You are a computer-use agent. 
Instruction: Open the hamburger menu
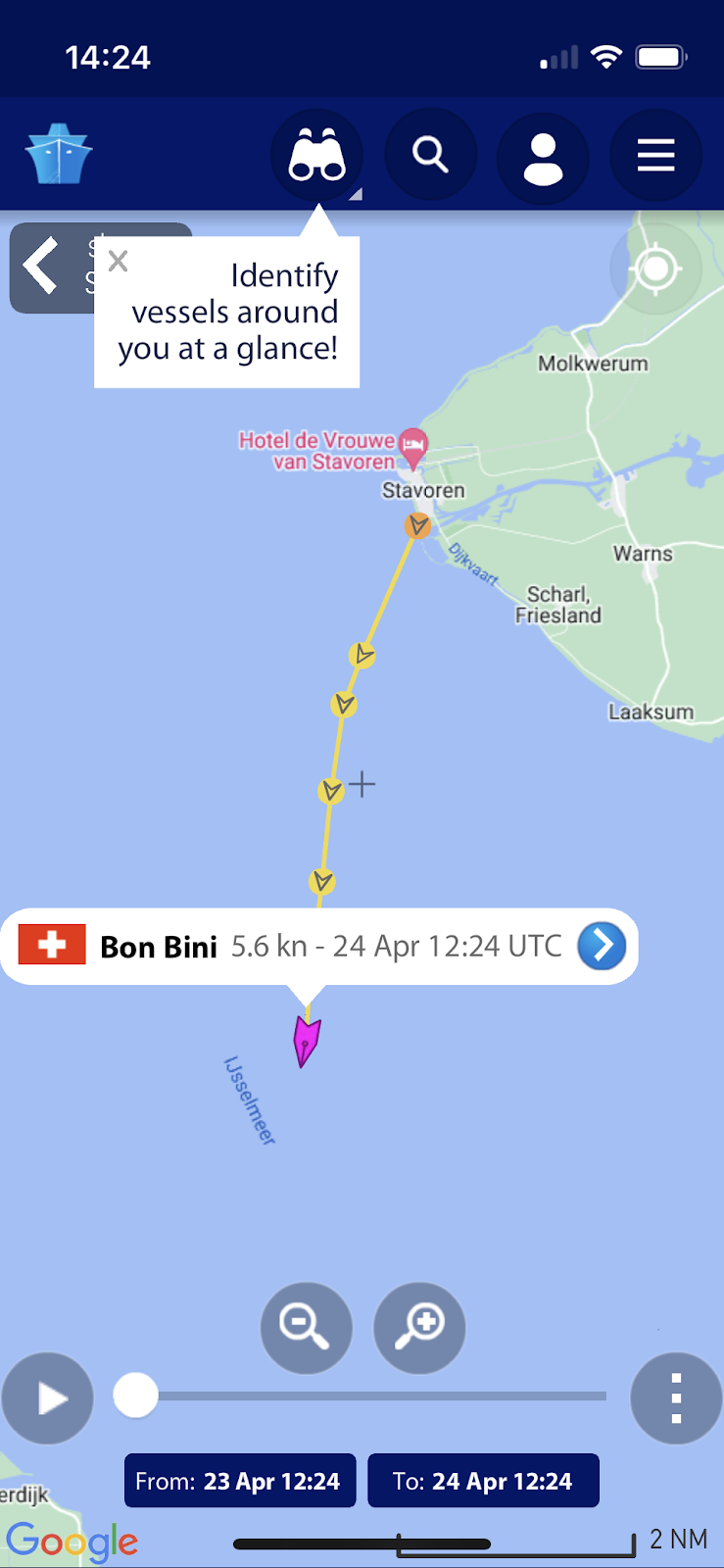tap(655, 155)
